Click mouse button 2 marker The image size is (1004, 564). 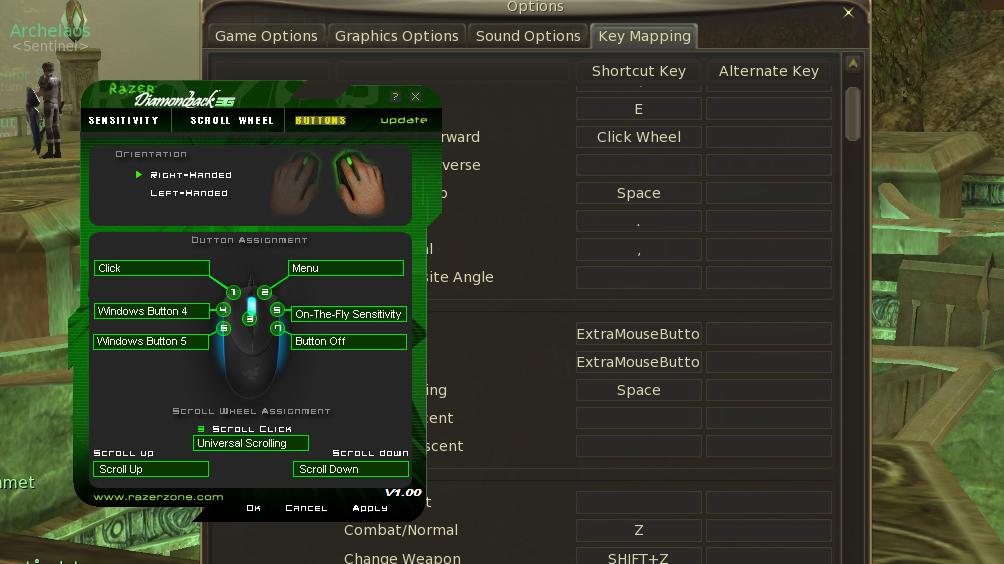tap(264, 293)
